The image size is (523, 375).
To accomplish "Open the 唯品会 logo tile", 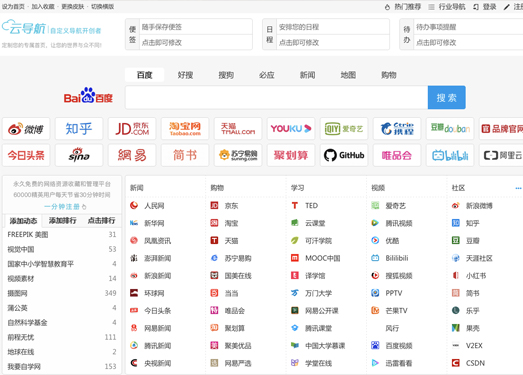I will [397, 155].
